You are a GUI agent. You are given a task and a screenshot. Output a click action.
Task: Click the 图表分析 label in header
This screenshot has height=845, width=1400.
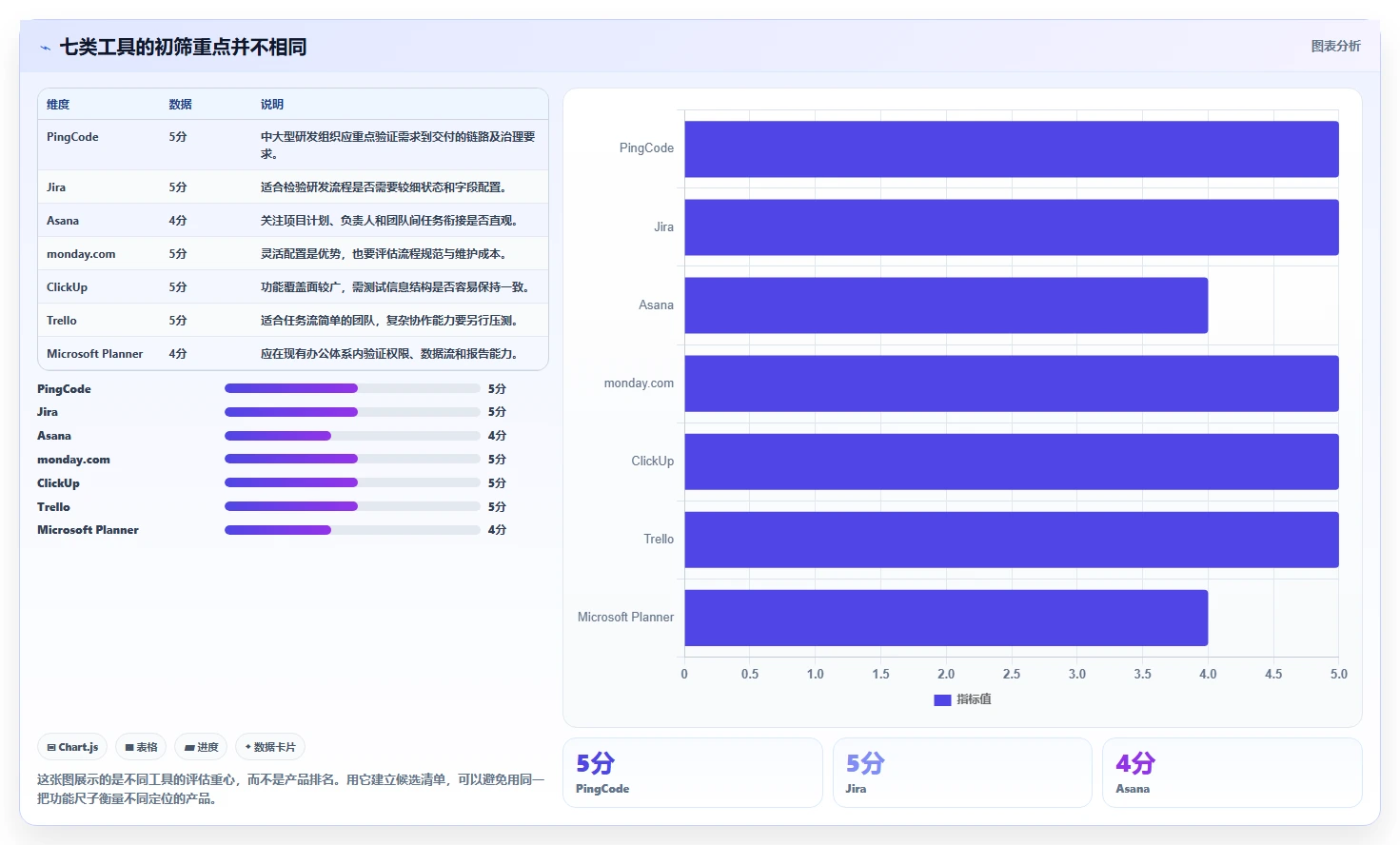1335,46
